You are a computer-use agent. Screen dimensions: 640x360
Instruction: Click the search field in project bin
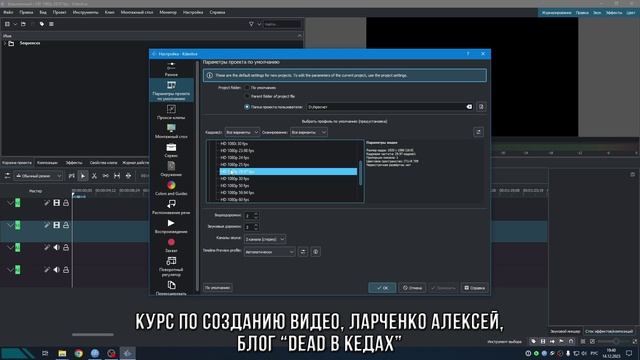pos(282,24)
